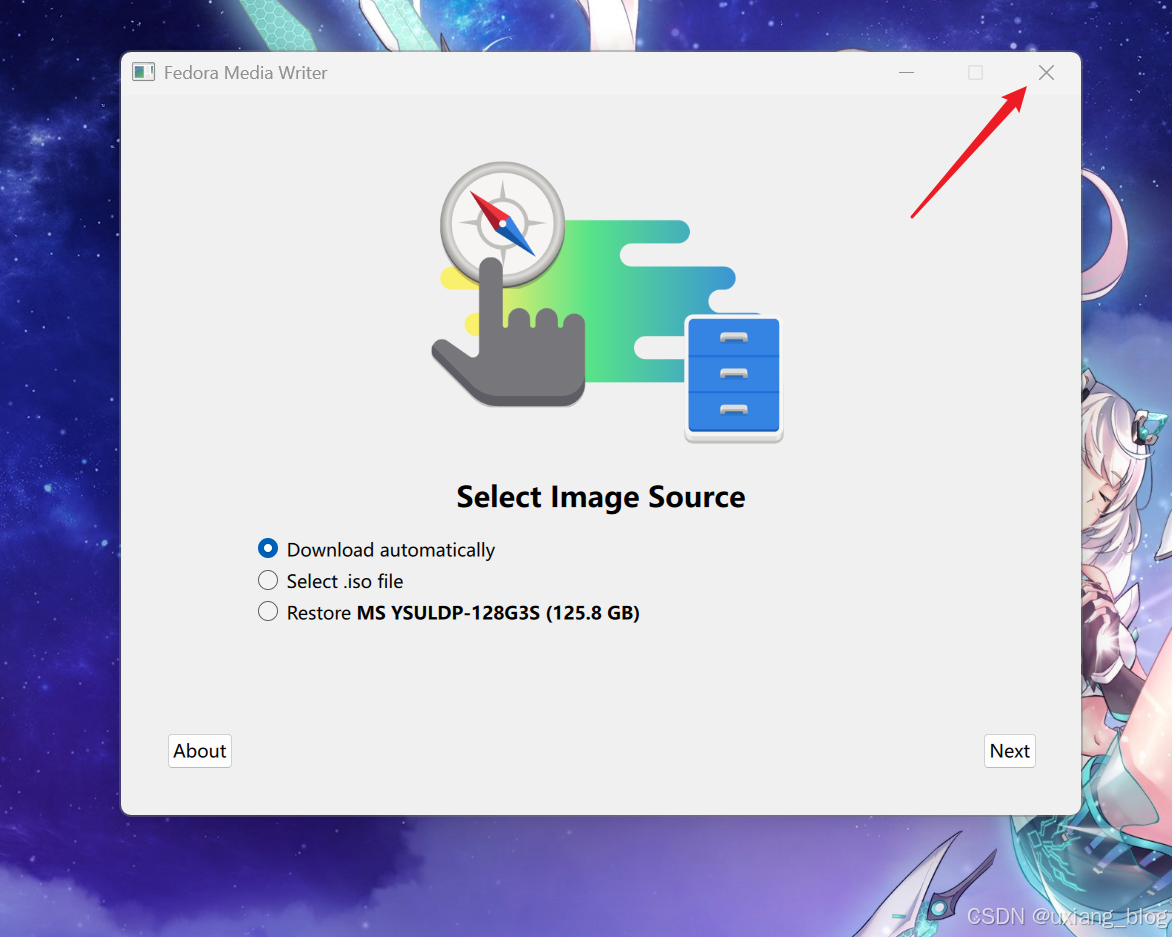The height and width of the screenshot is (937, 1172).
Task: Click the Fedora Media Writer title bar icon
Action: point(144,72)
